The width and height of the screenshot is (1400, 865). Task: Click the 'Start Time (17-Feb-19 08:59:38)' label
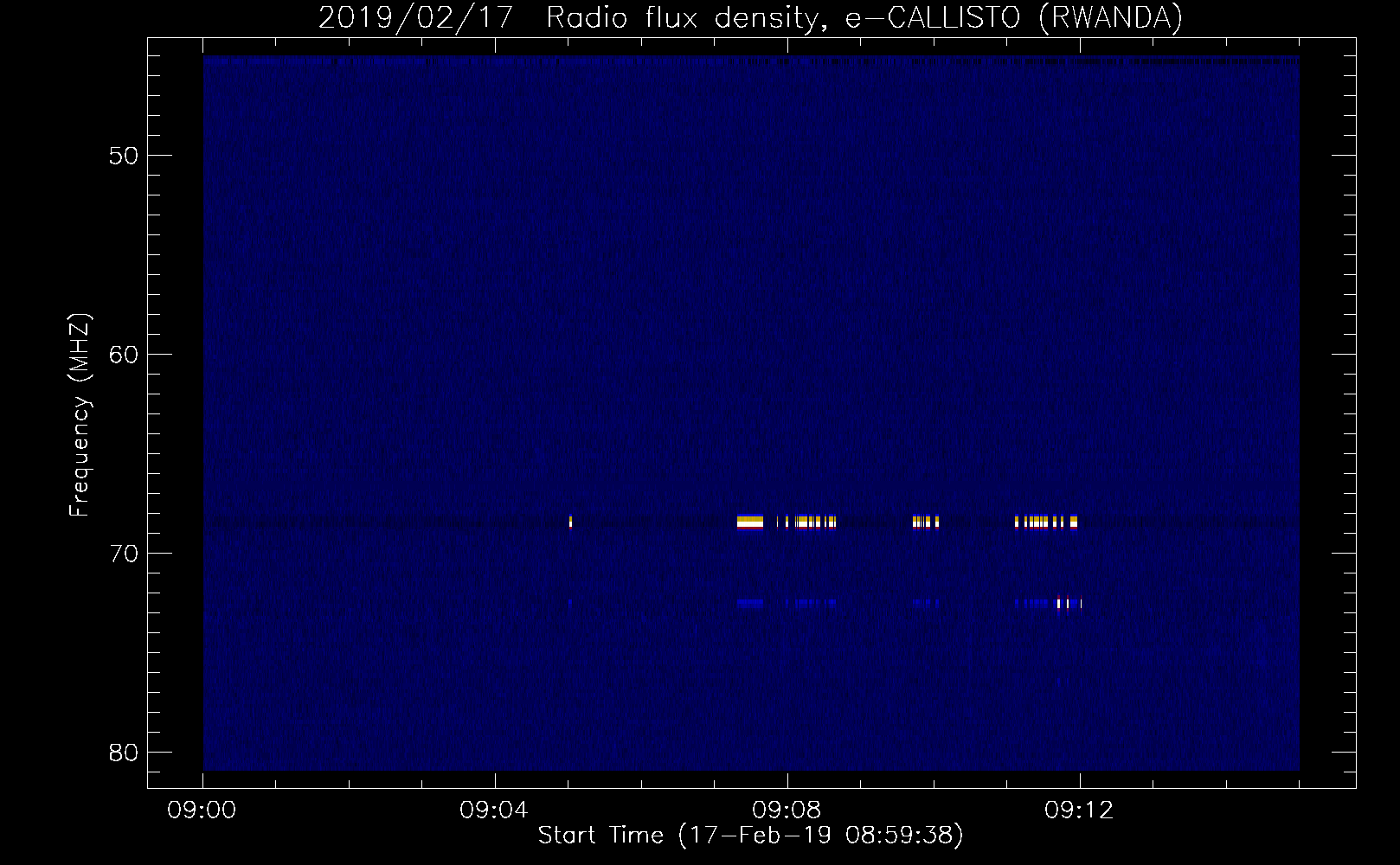coord(751,835)
